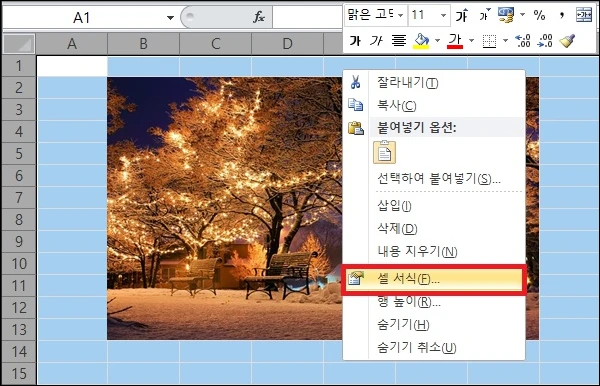
Task: Decrease font size in mini toolbar
Action: (x=484, y=16)
